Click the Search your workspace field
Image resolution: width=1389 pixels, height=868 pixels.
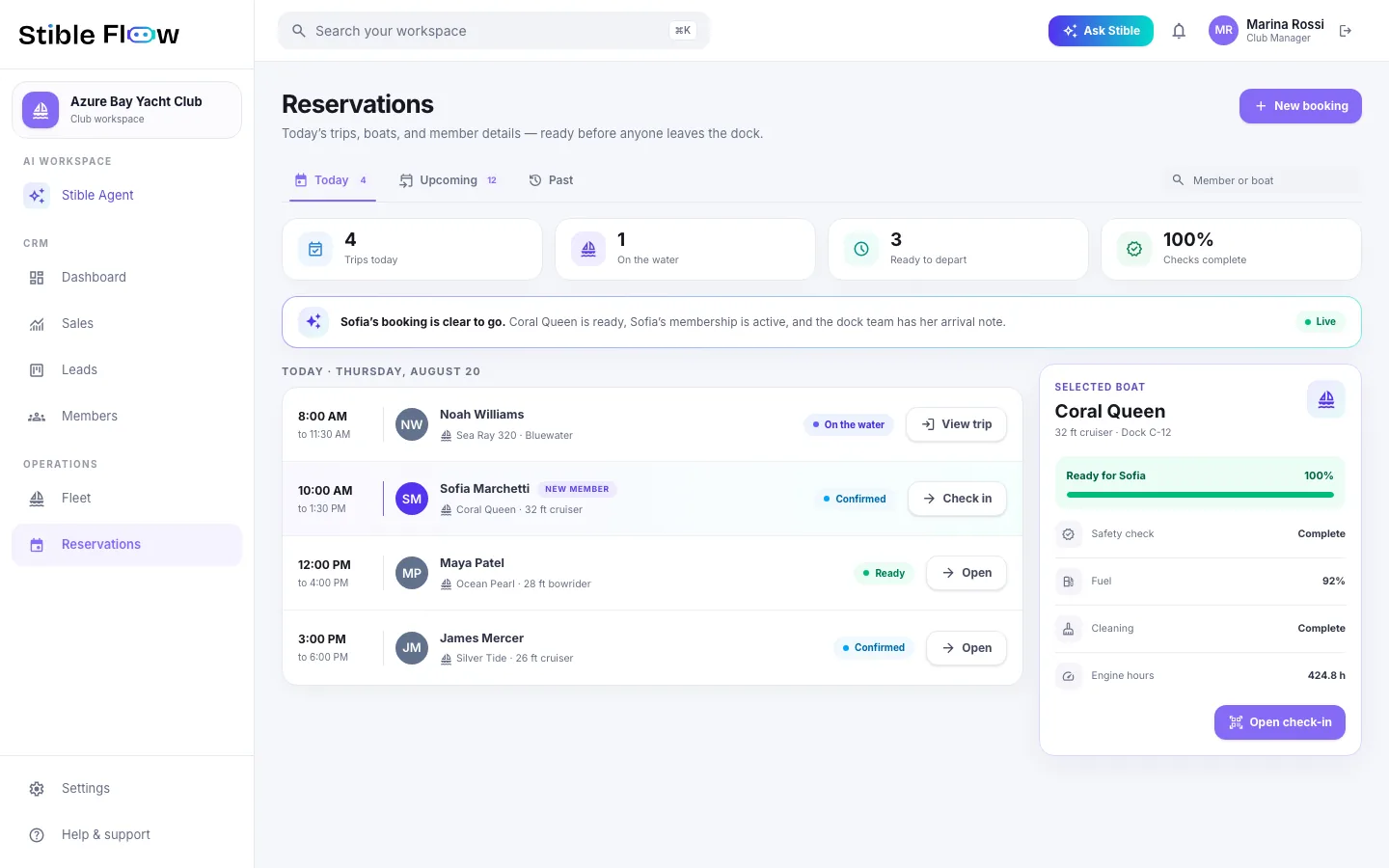point(494,31)
